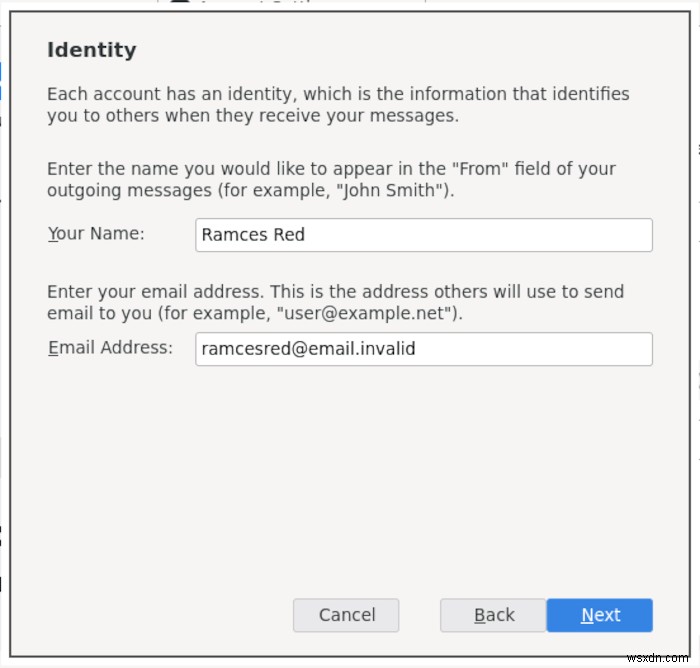Click the "user@example.net" example text
The image size is (700, 668).
[x=365, y=313]
